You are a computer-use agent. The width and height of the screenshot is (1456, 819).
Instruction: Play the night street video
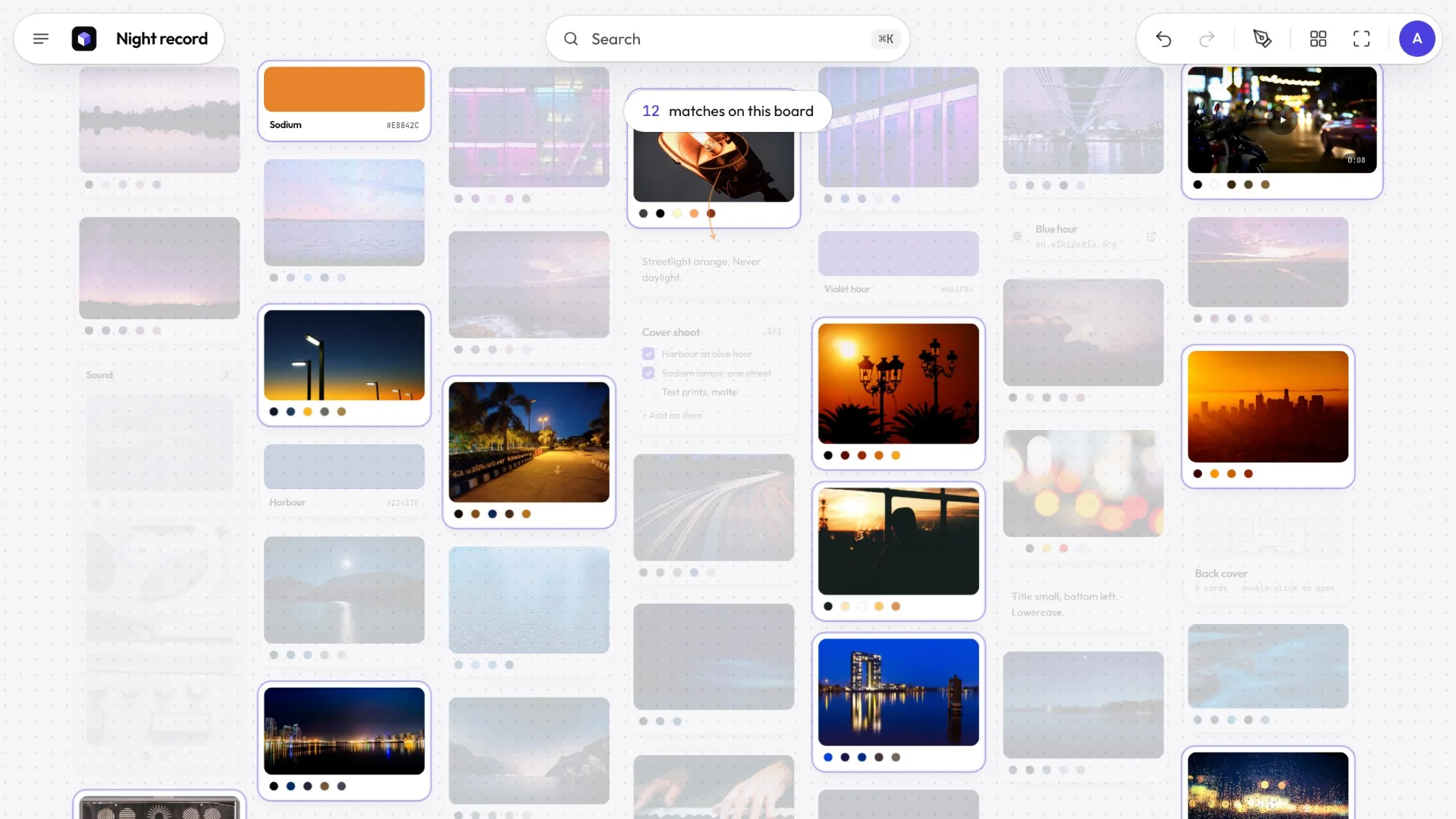coord(1282,120)
